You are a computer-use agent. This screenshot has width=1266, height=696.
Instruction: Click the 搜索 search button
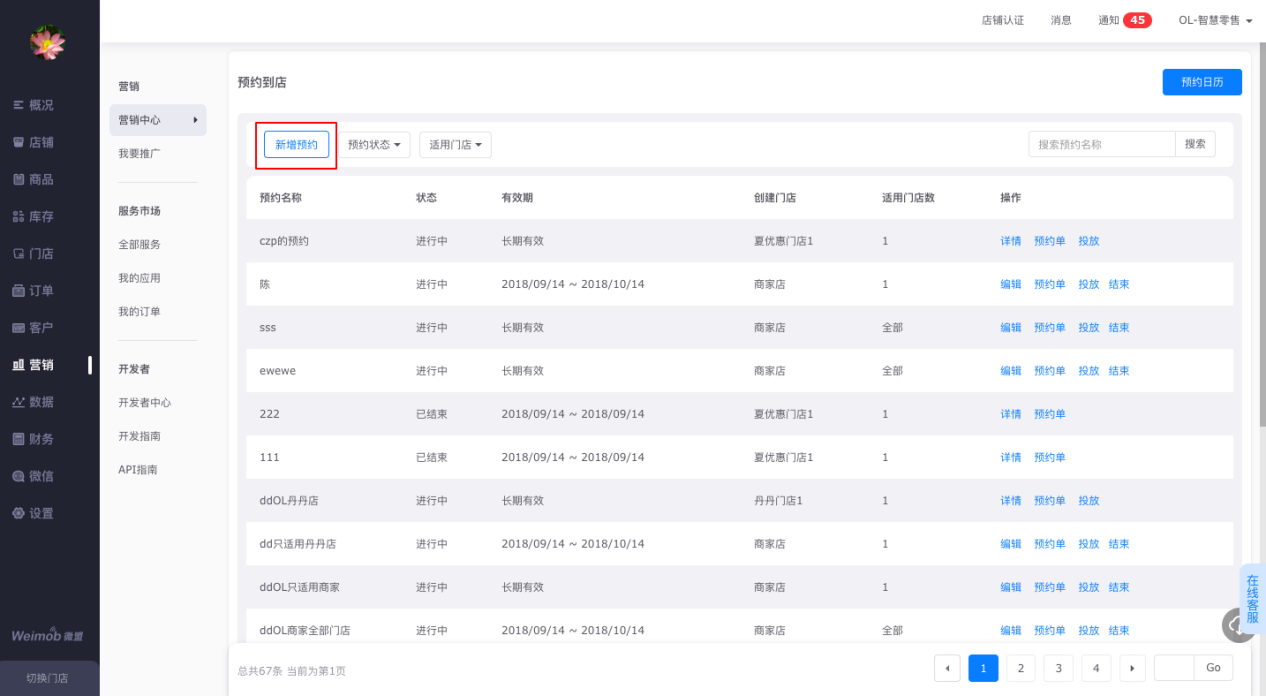tap(1195, 144)
